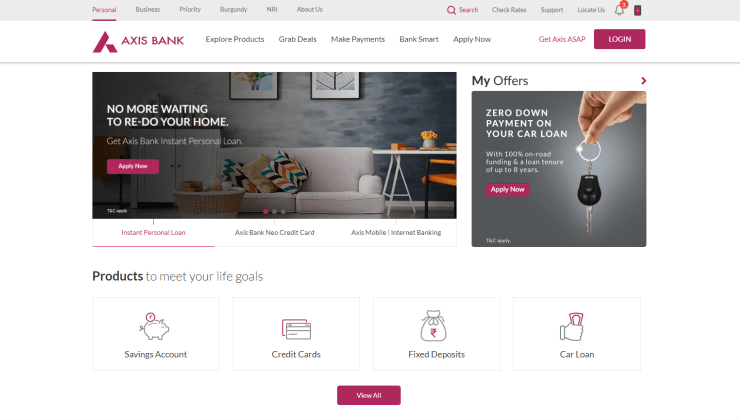Click the View All products button
This screenshot has height=420, width=740.
pyautogui.click(x=369, y=395)
